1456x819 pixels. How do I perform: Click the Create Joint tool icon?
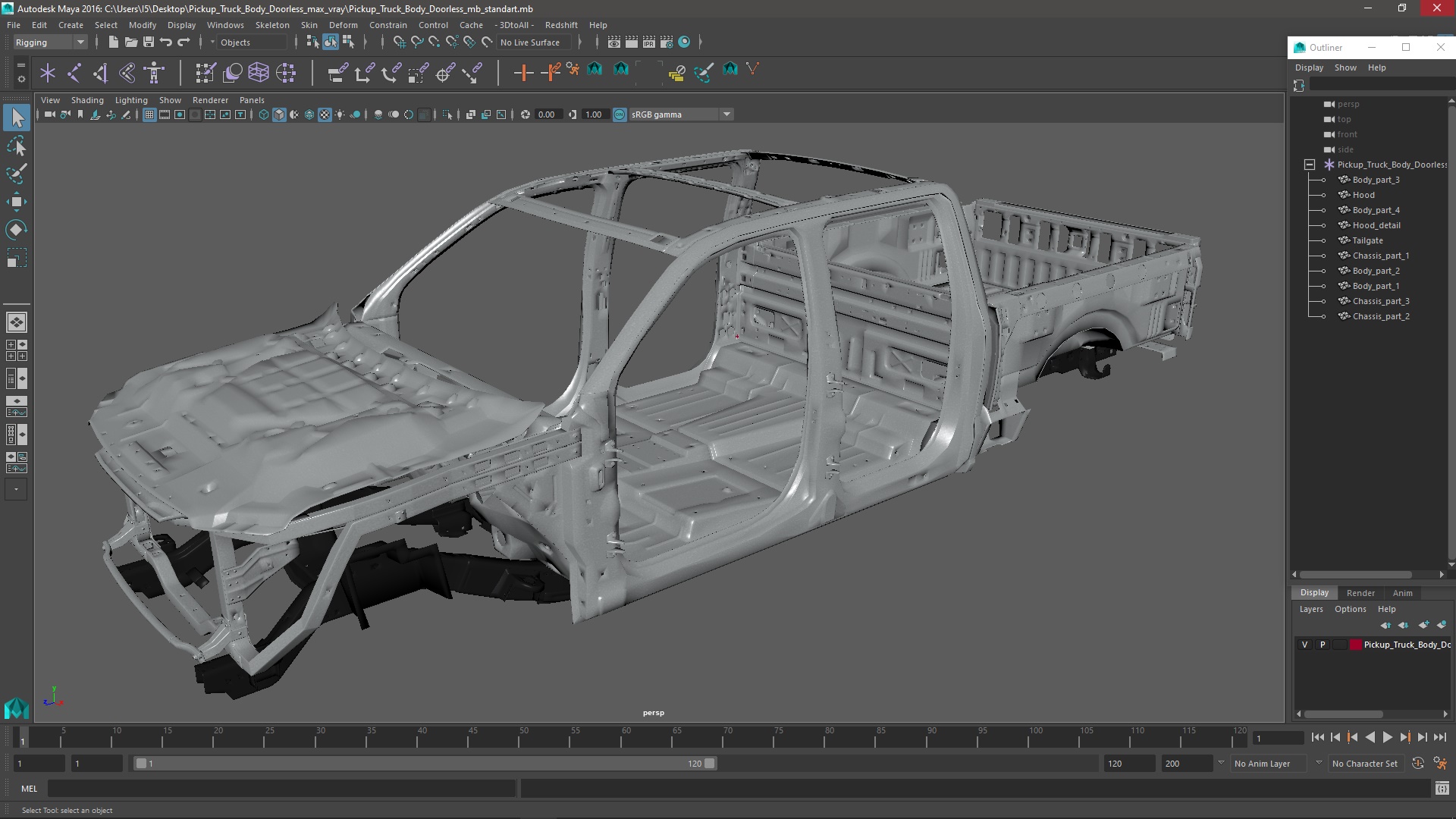[74, 73]
